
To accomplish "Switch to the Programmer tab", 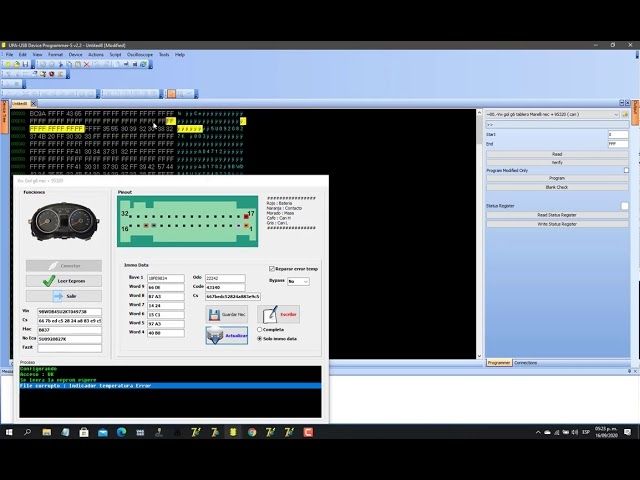I will click(x=499, y=363).
